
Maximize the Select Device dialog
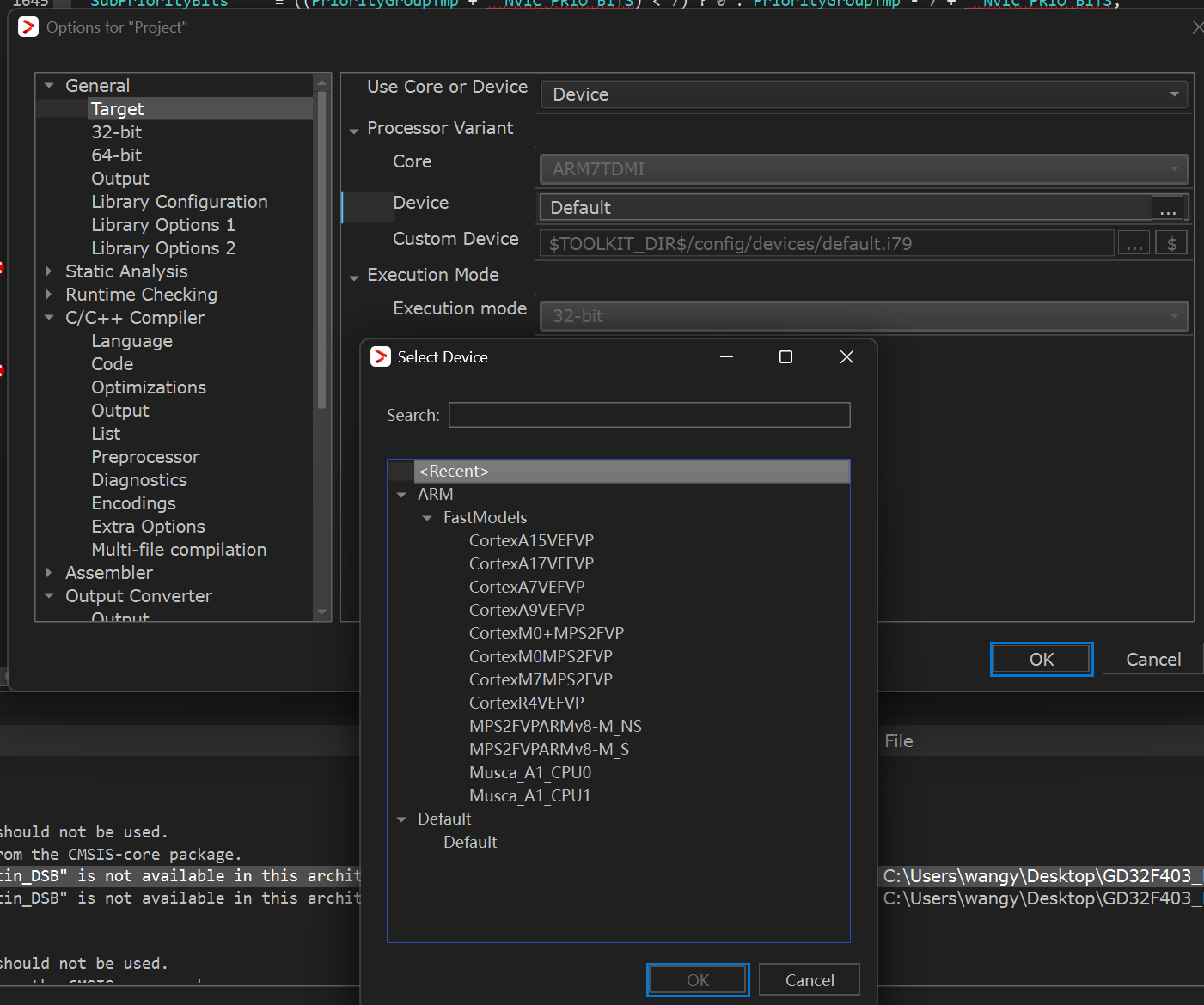pos(785,356)
